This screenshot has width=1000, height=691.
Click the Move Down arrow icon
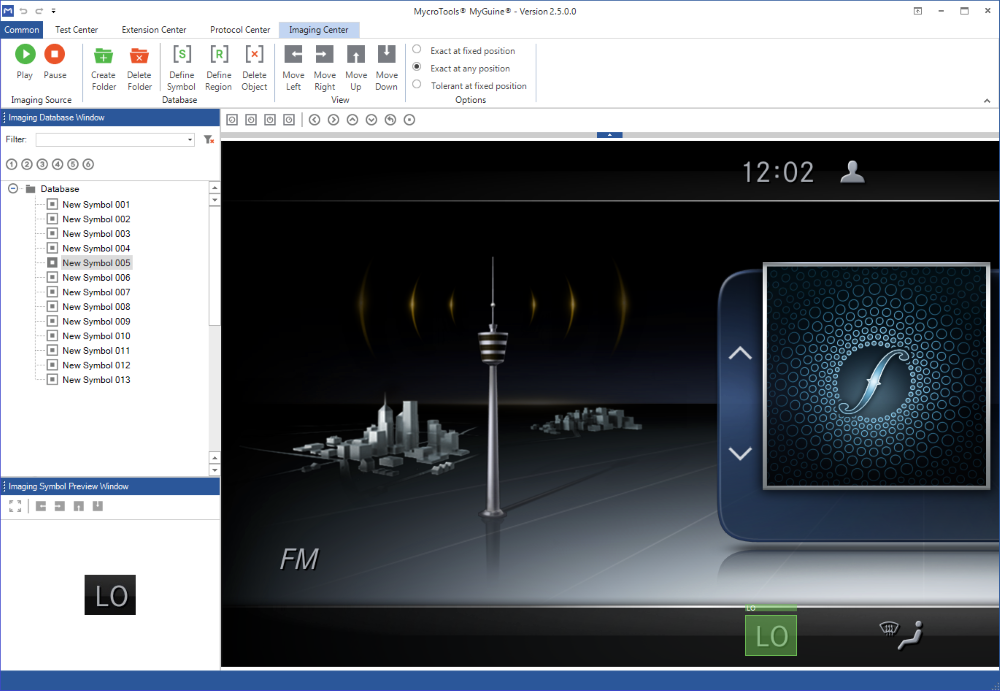pos(386,56)
